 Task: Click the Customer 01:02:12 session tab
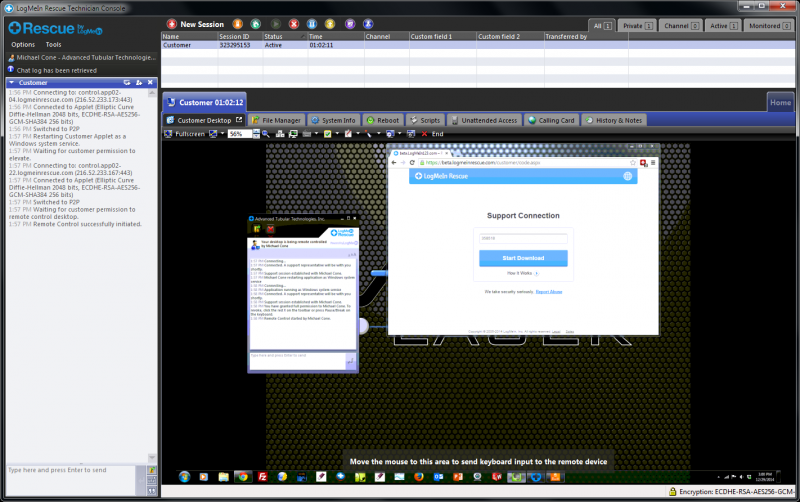click(205, 102)
